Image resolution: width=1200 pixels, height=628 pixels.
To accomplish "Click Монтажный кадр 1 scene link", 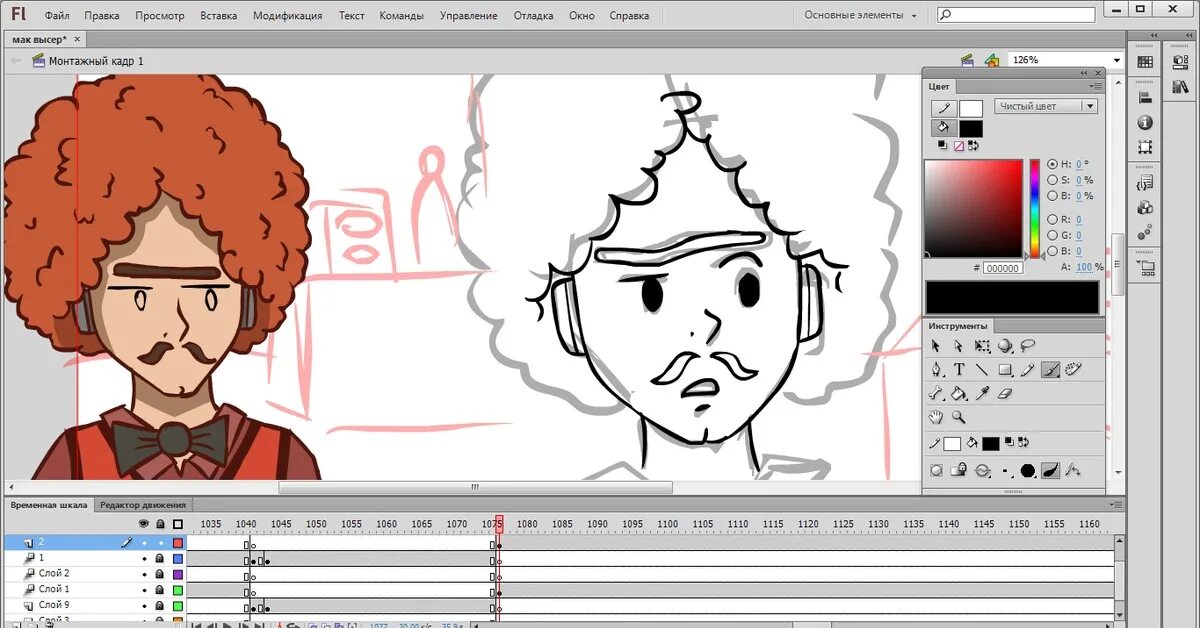I will [96, 61].
